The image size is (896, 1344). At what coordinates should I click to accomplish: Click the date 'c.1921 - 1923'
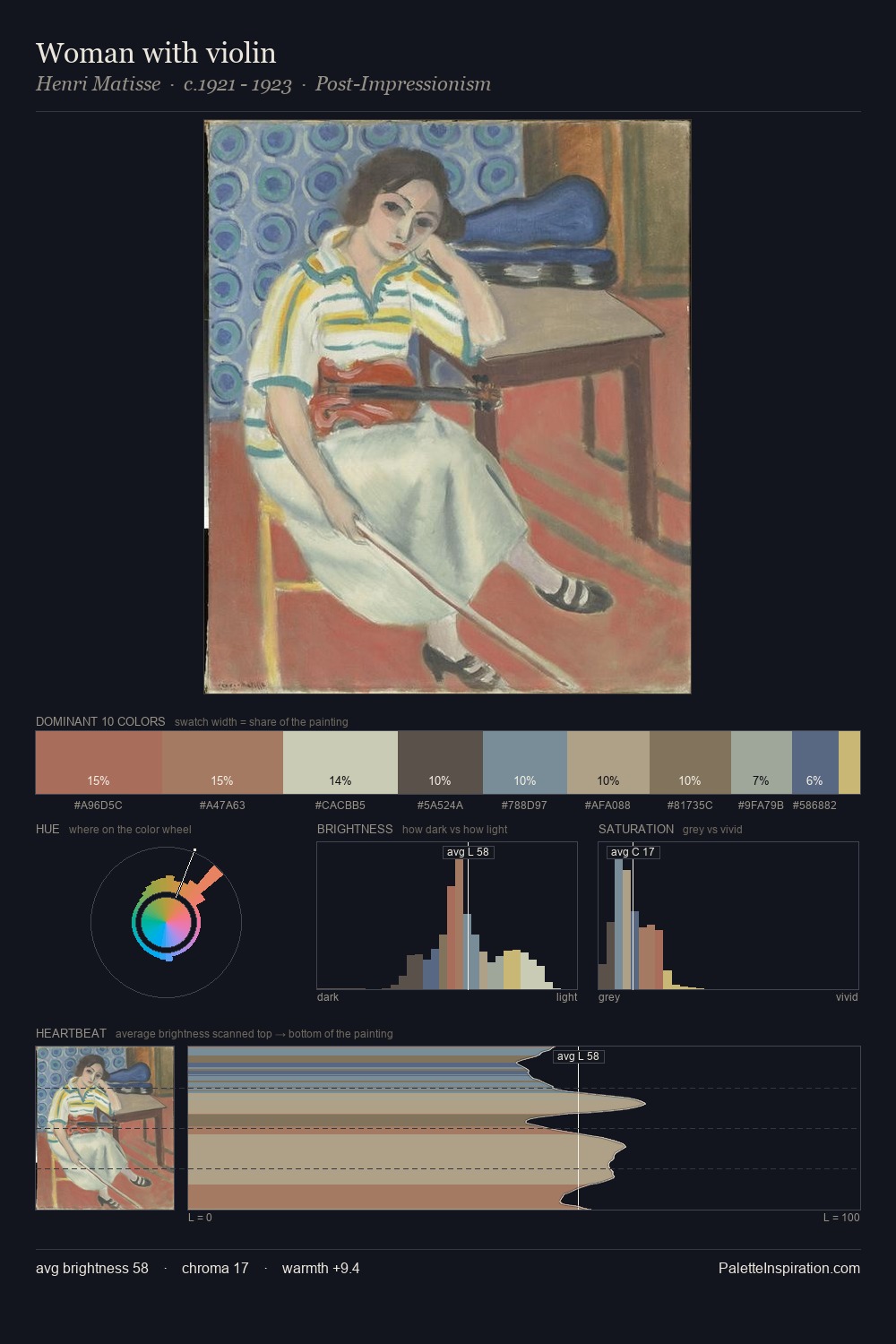tap(237, 84)
